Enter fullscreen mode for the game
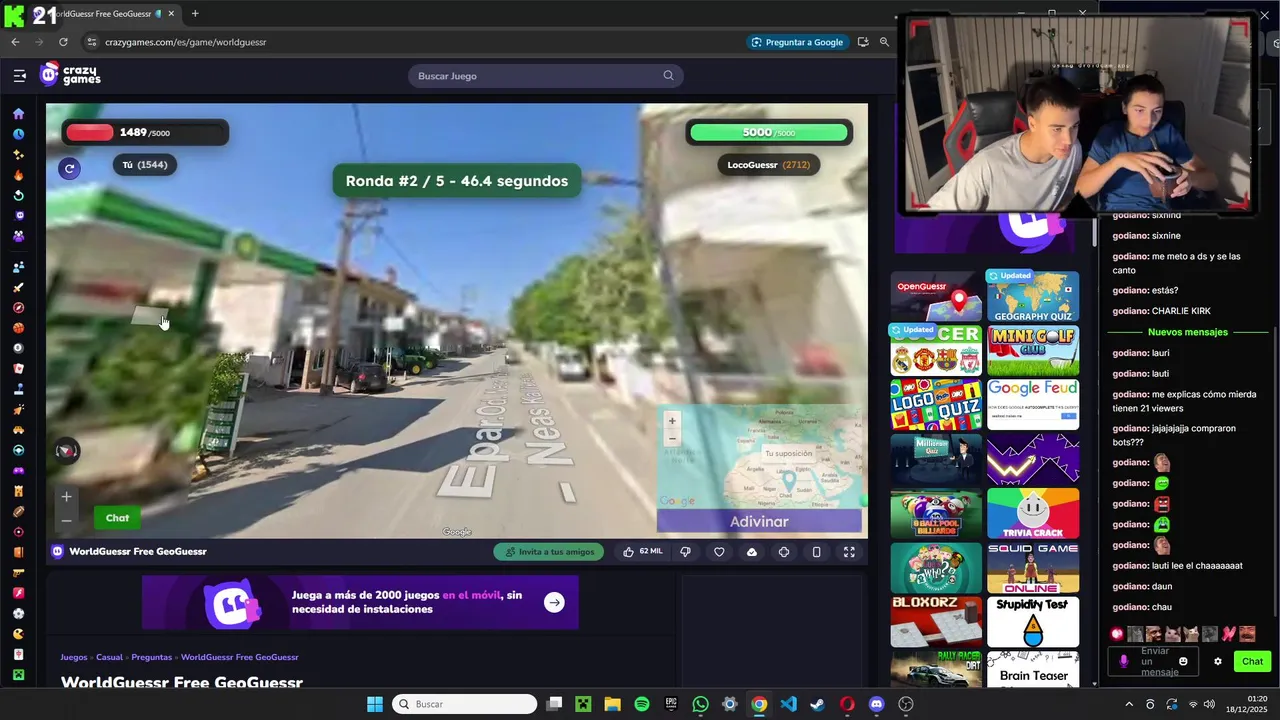This screenshot has height=720, width=1280. 849,551
